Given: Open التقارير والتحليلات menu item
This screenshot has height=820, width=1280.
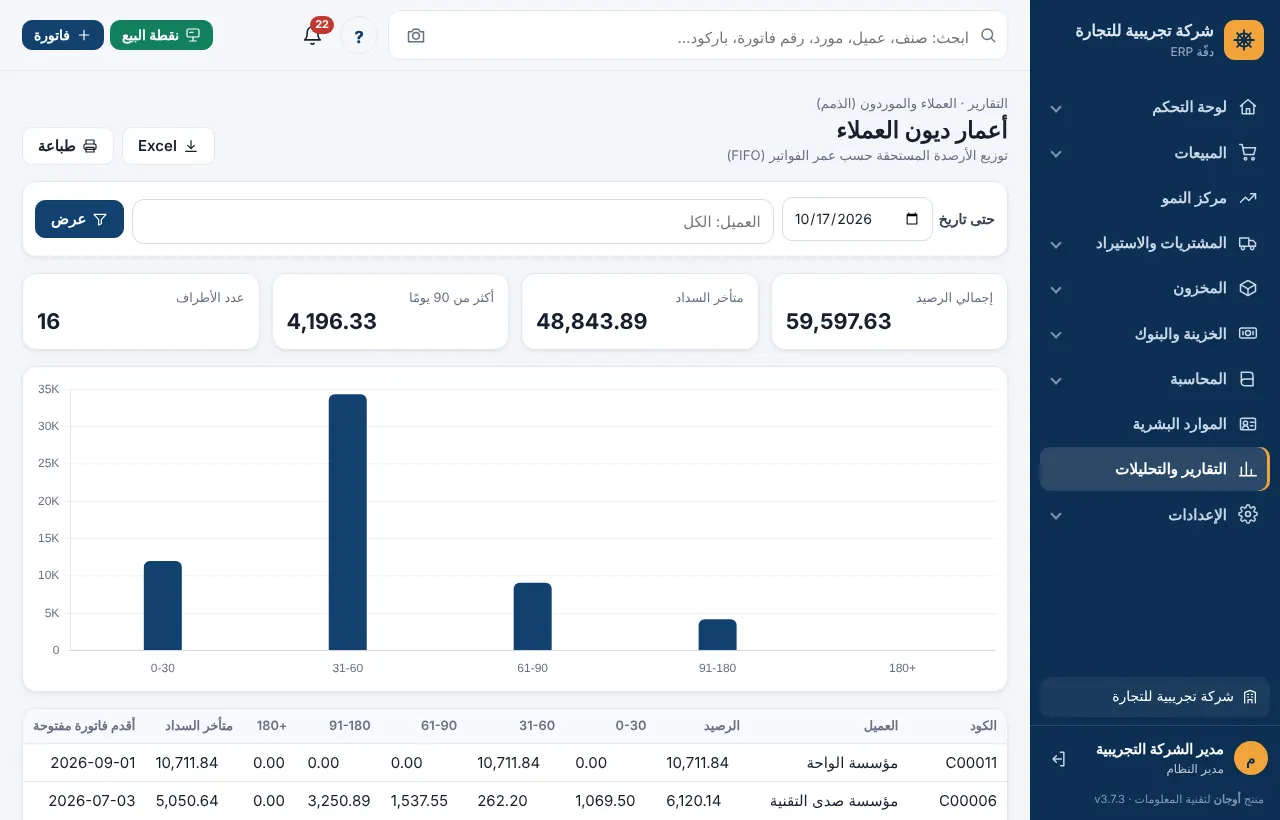Looking at the screenshot, I should pos(1155,469).
